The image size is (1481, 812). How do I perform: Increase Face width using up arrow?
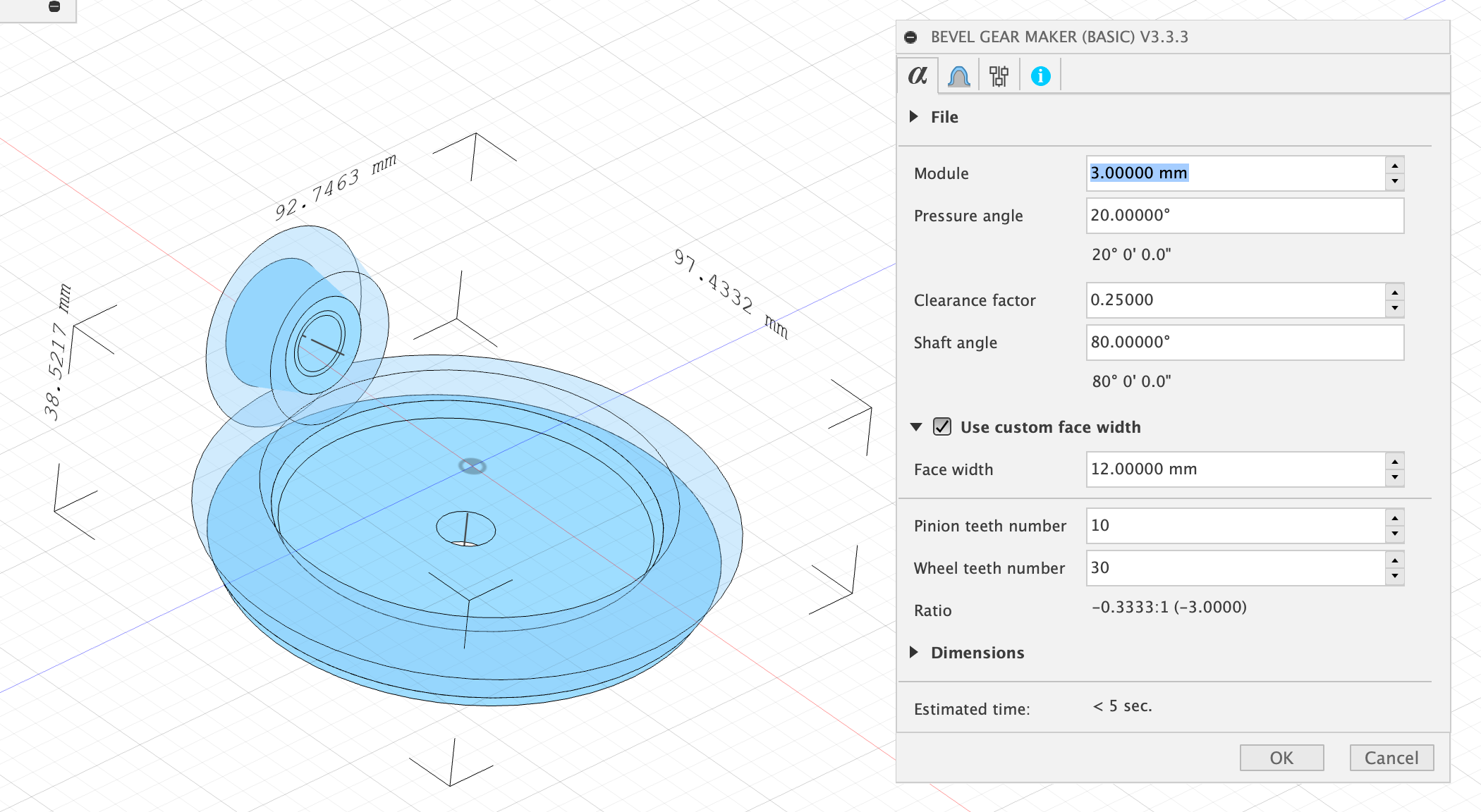click(1394, 461)
